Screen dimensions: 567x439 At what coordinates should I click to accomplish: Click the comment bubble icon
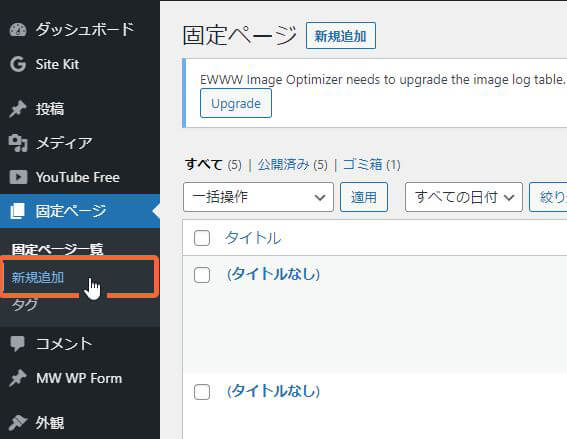click(17, 344)
